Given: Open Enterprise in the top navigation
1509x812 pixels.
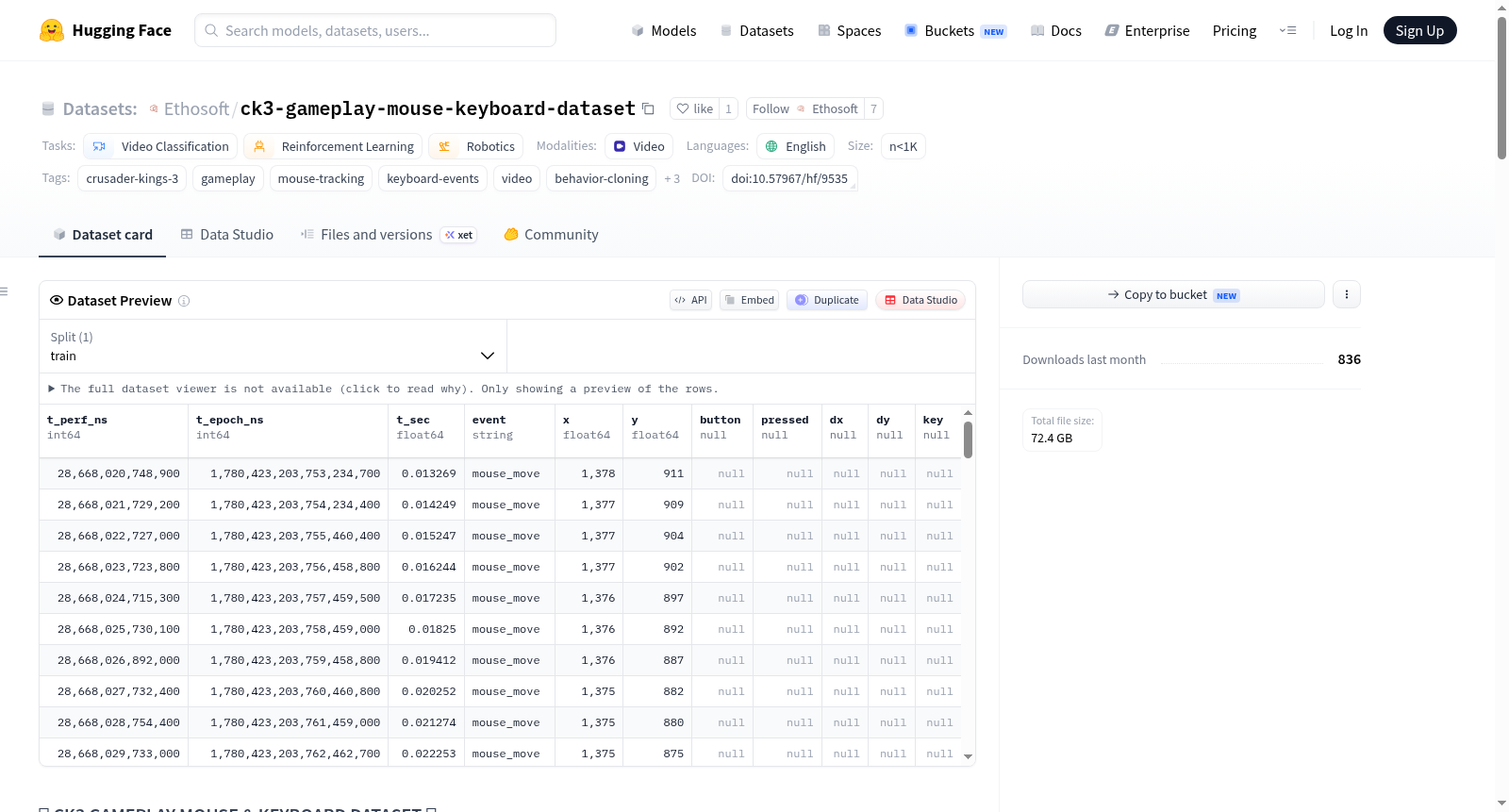Looking at the screenshot, I should pos(1148,30).
